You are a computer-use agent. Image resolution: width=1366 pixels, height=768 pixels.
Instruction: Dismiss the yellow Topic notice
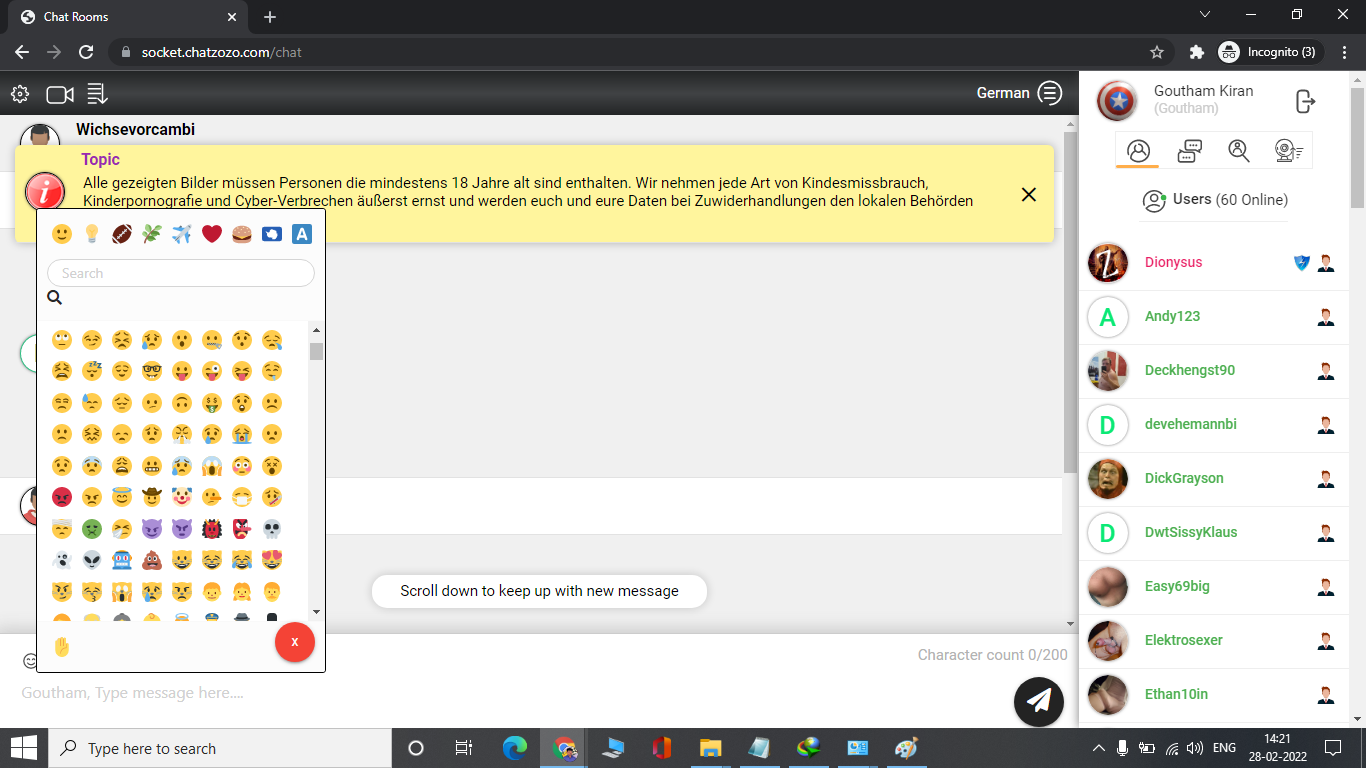tap(1028, 194)
